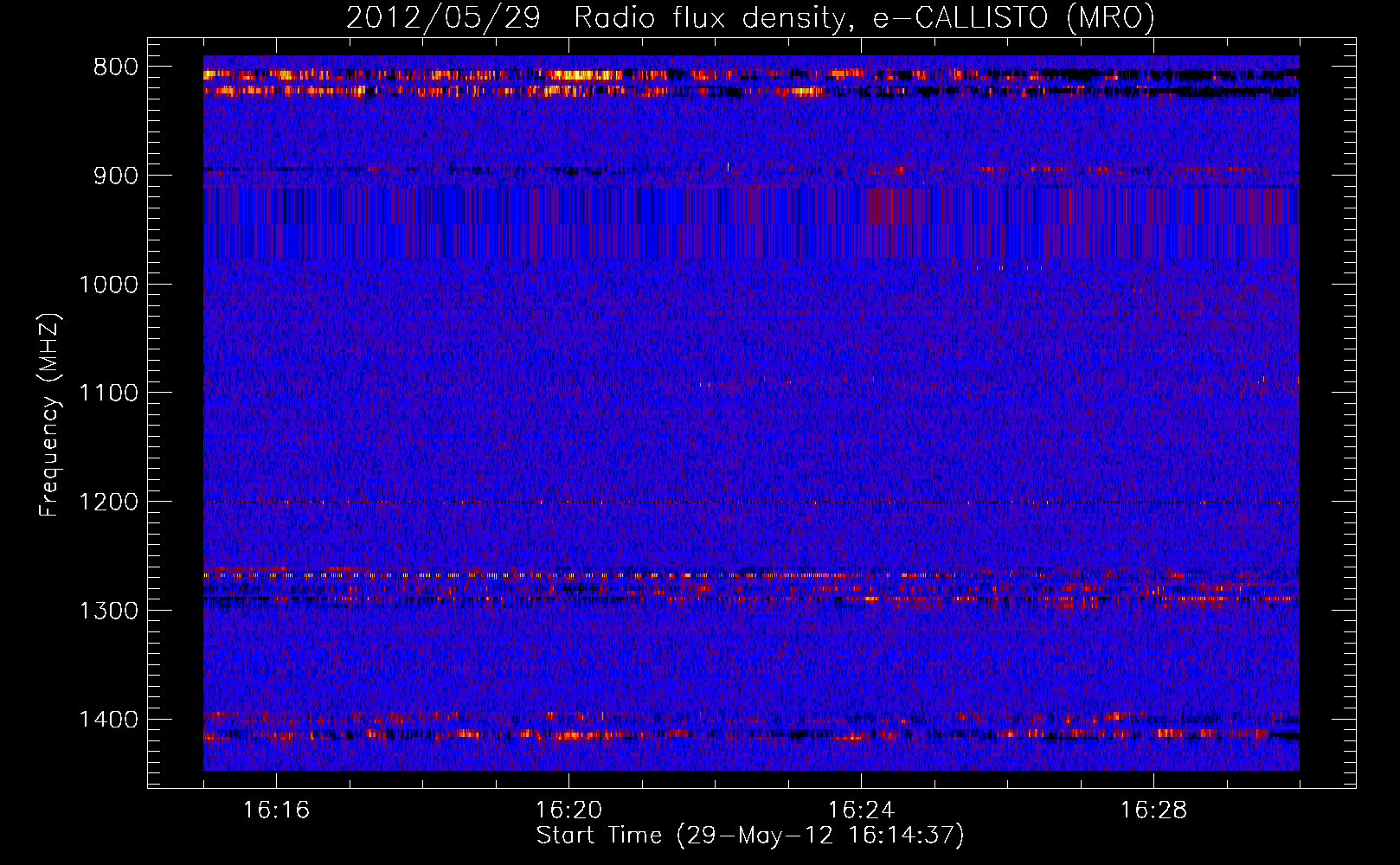Click the 1100 frequency tick label
This screenshot has height=865, width=1400.
click(109, 393)
